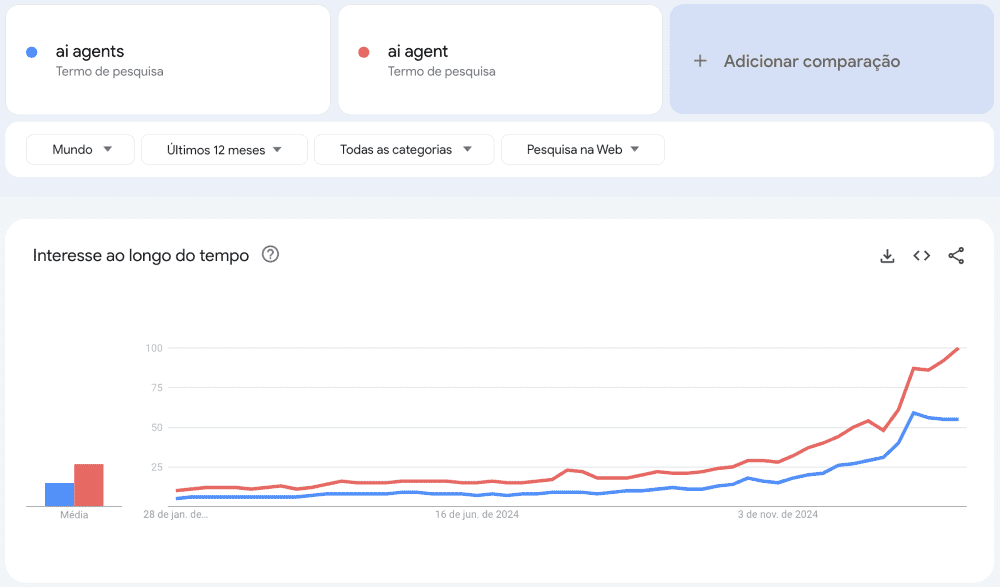Open the help icon beside chart title
The width and height of the screenshot is (1000, 587).
(x=270, y=254)
